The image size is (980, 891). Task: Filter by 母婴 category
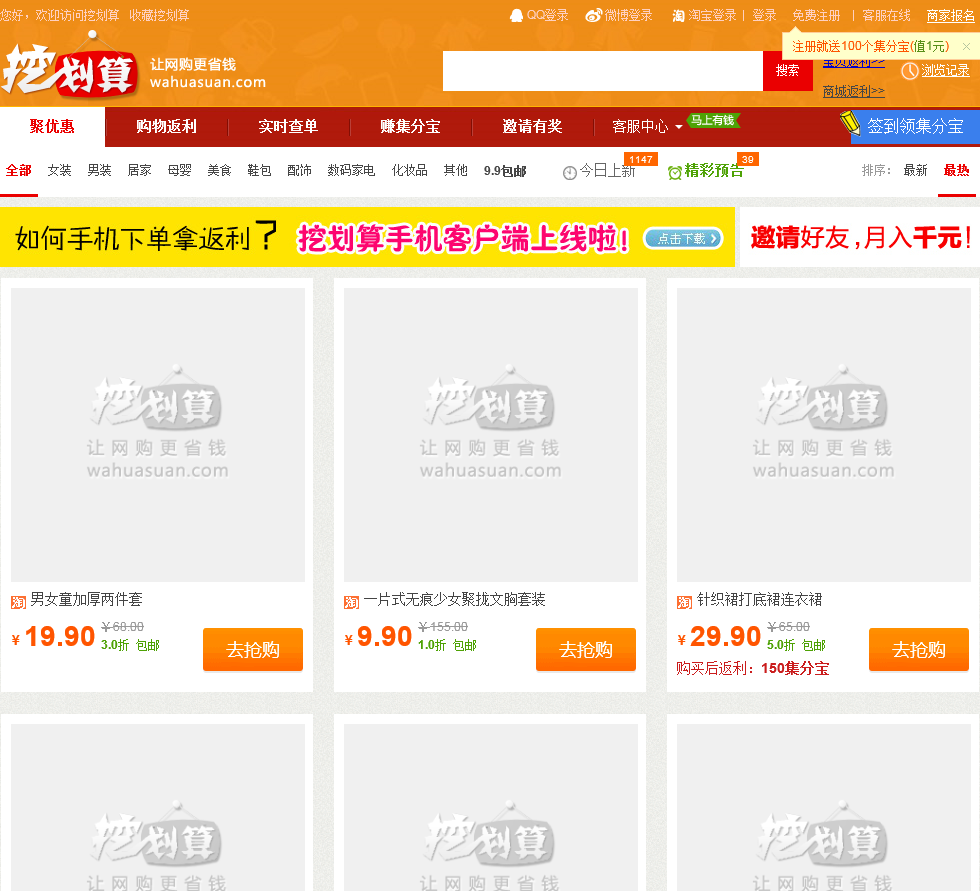tap(179, 170)
